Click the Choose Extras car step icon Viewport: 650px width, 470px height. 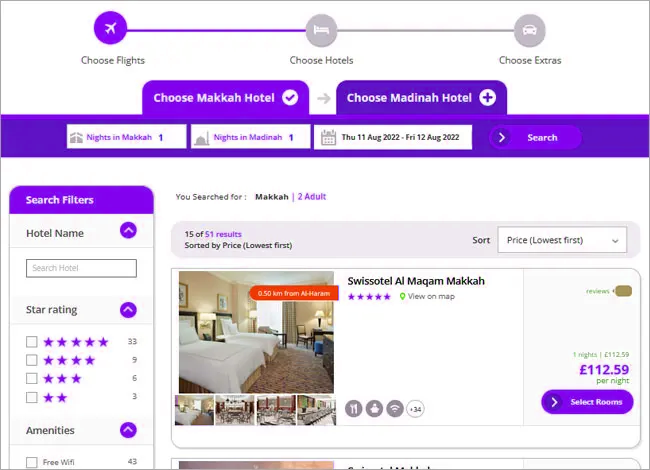pyautogui.click(x=529, y=30)
